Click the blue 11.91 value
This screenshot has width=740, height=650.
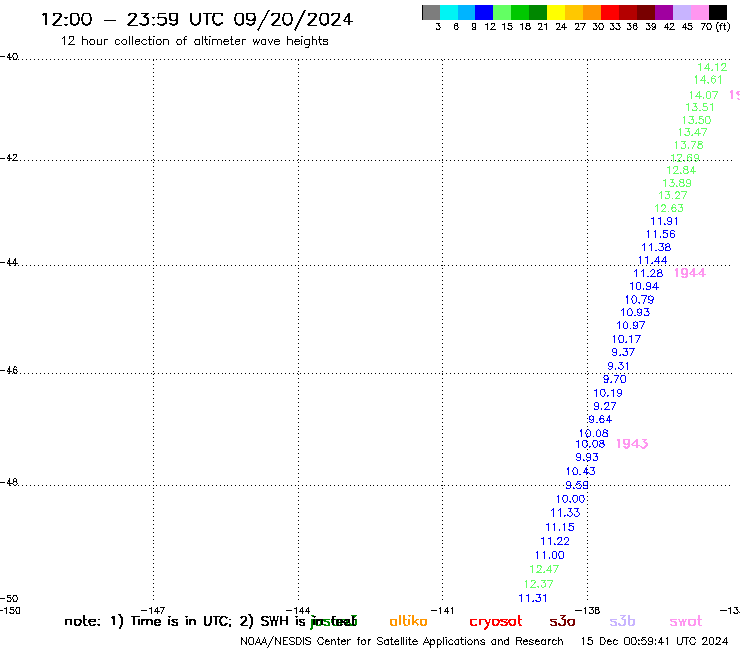(664, 221)
